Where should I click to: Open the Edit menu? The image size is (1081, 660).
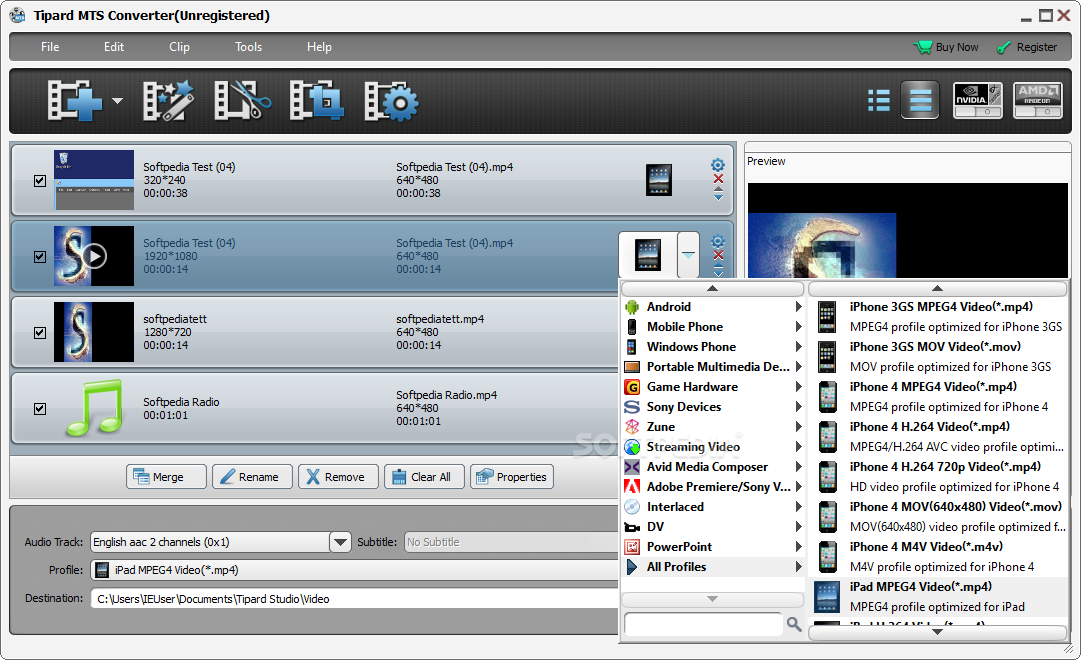tap(114, 47)
